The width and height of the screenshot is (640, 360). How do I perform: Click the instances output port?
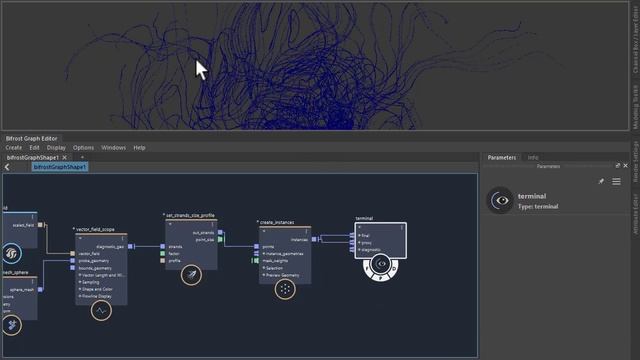[314, 240]
